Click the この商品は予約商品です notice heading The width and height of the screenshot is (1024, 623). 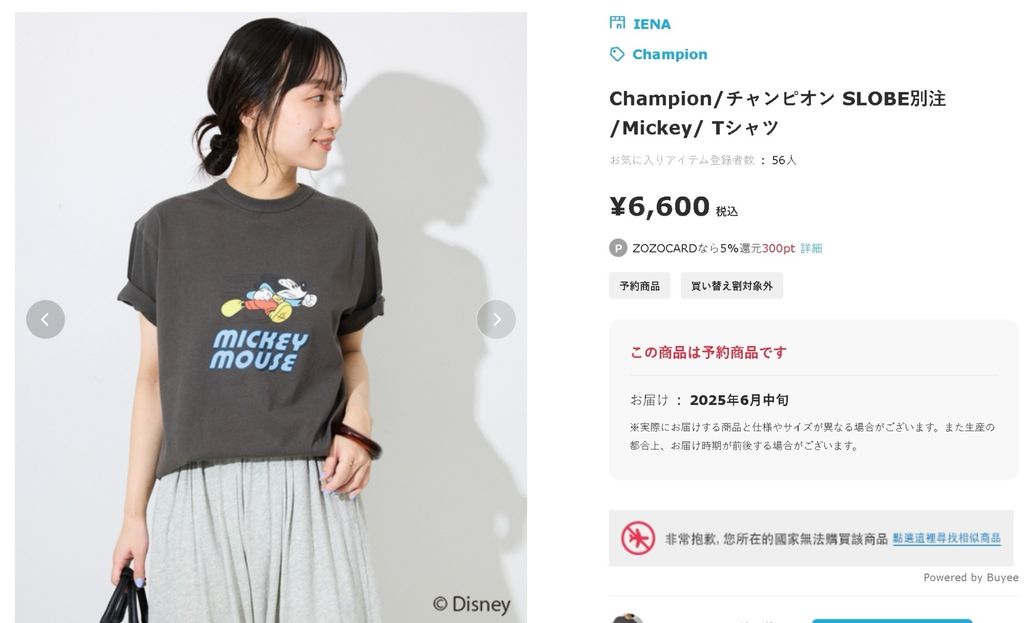708,353
